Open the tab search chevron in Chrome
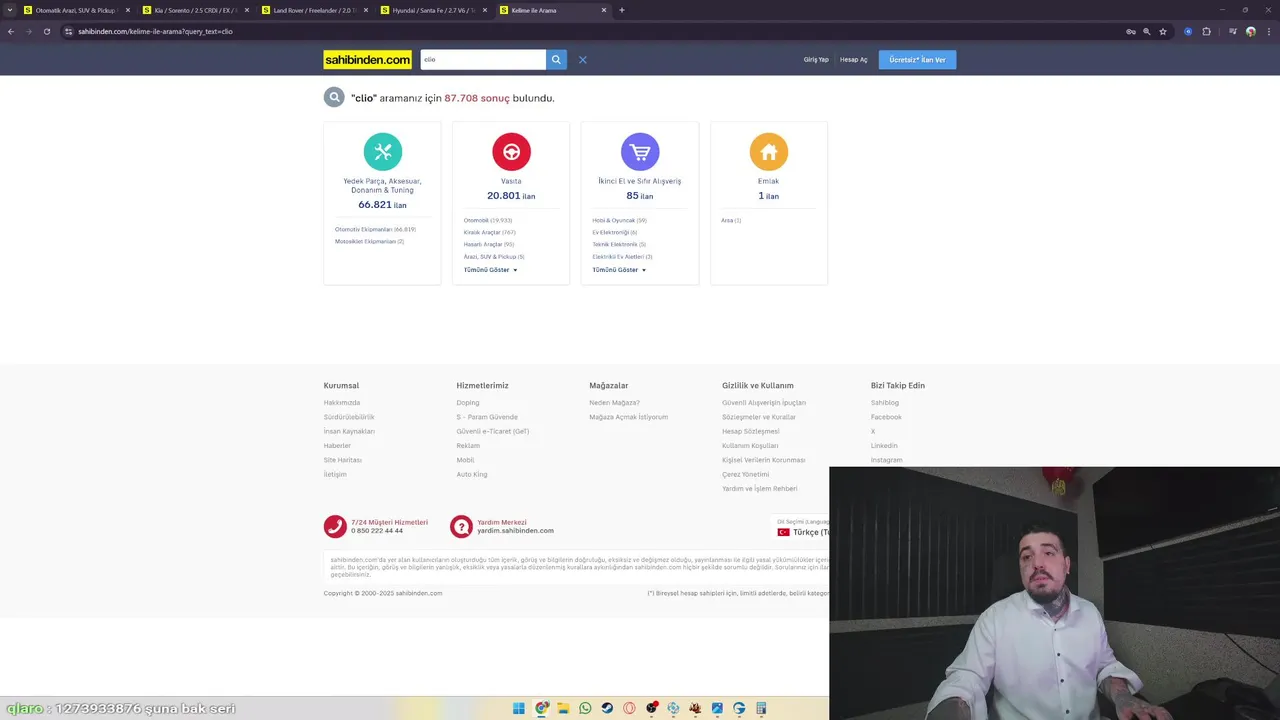The width and height of the screenshot is (1280, 720). click(9, 10)
